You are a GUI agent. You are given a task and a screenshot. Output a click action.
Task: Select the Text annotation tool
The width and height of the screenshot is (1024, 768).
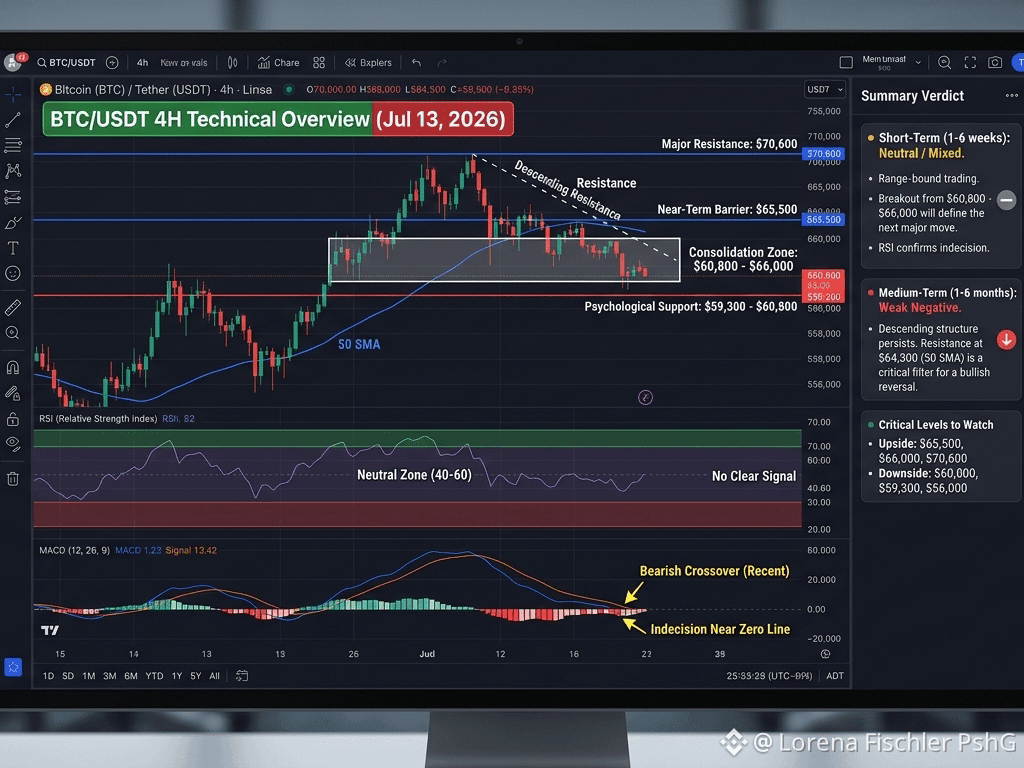click(x=13, y=248)
